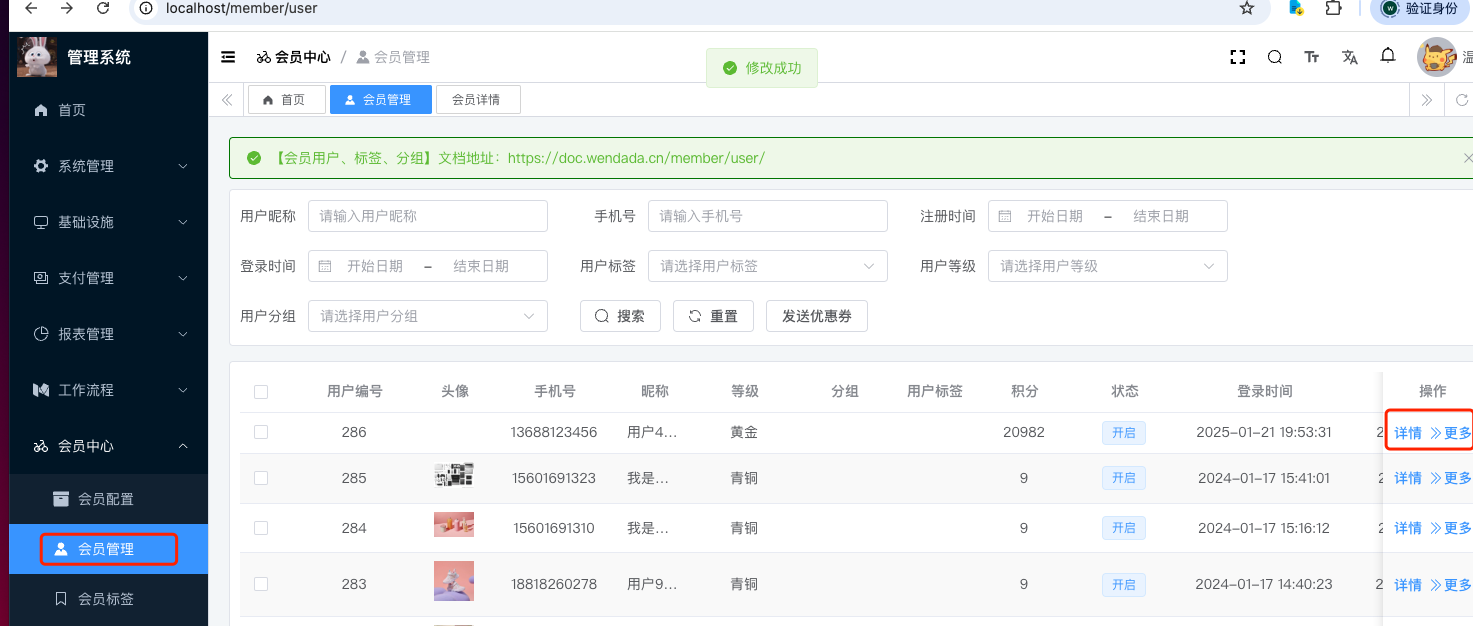Pick the 登录时间 start date
The width and height of the screenshot is (1473, 626).
click(x=375, y=266)
